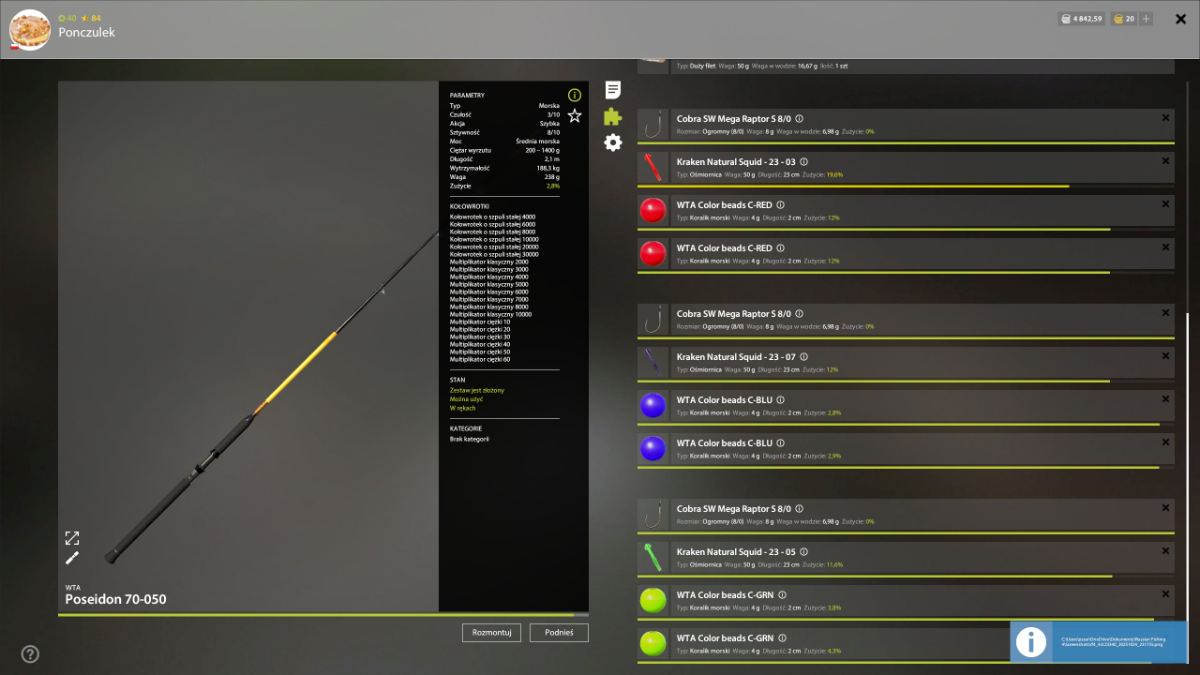Image resolution: width=1200 pixels, height=675 pixels.
Task: Remove the first WTA Color beads C-RED
Action: [1166, 203]
